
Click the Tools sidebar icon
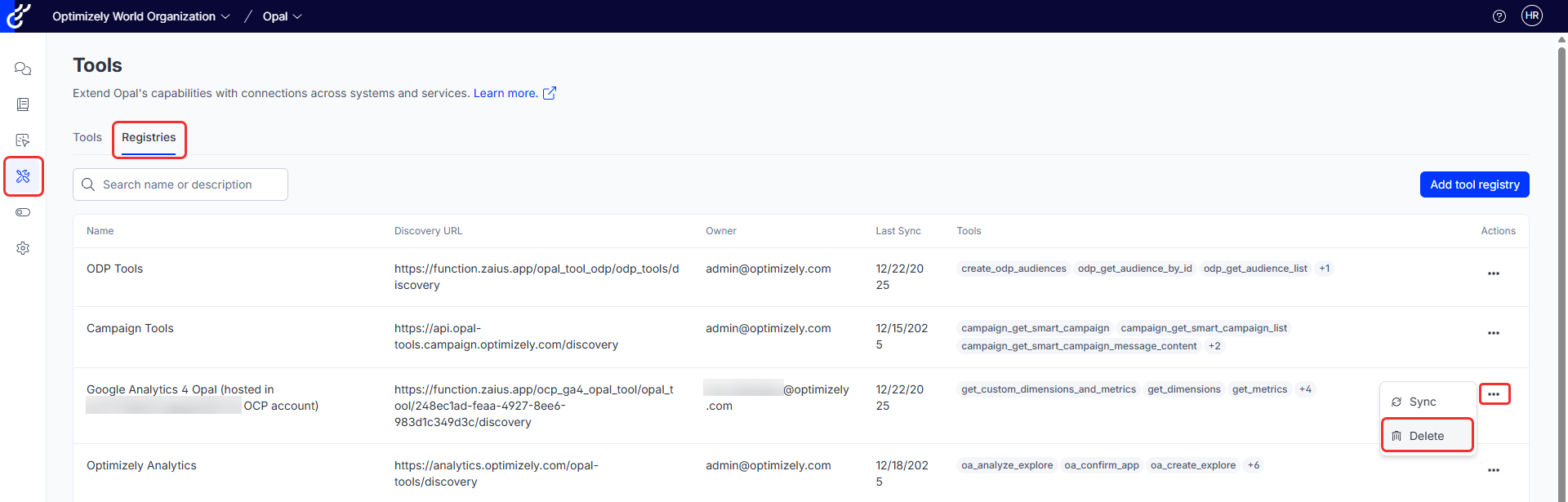tap(23, 176)
